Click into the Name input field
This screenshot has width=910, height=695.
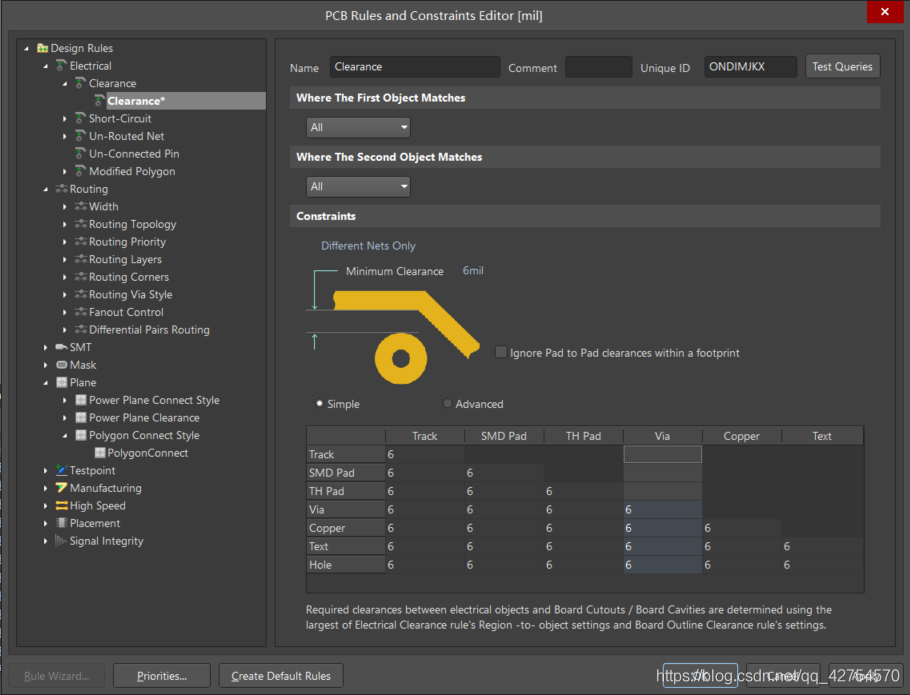[414, 67]
